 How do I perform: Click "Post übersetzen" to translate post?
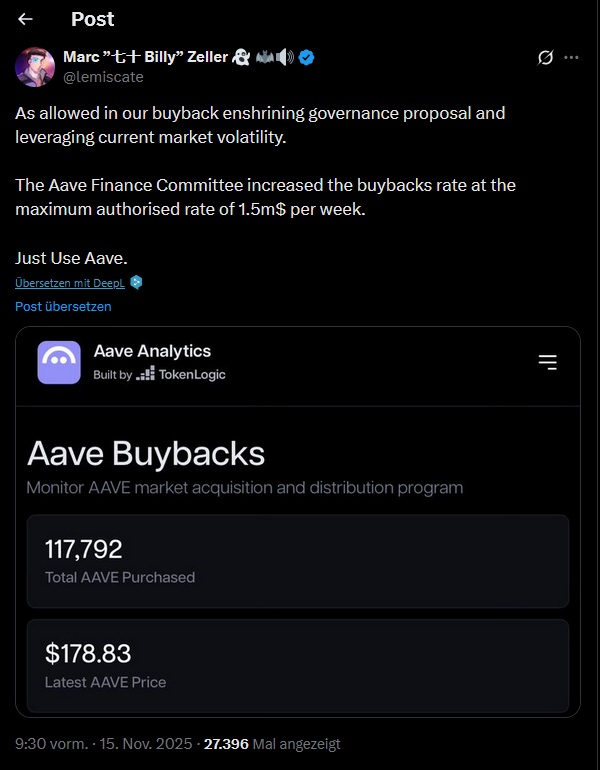63,307
